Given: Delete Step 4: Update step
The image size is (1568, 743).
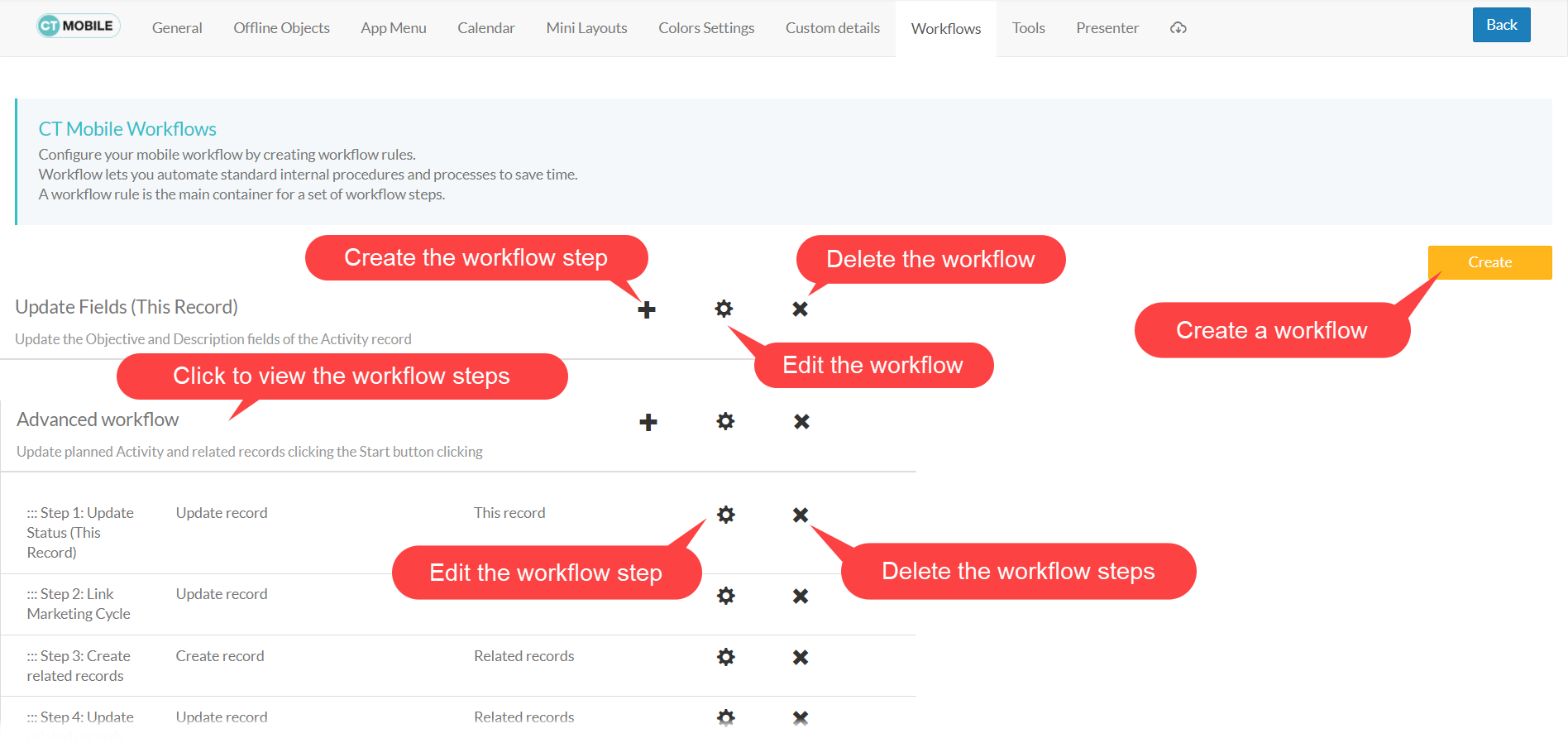Looking at the screenshot, I should coord(801,717).
